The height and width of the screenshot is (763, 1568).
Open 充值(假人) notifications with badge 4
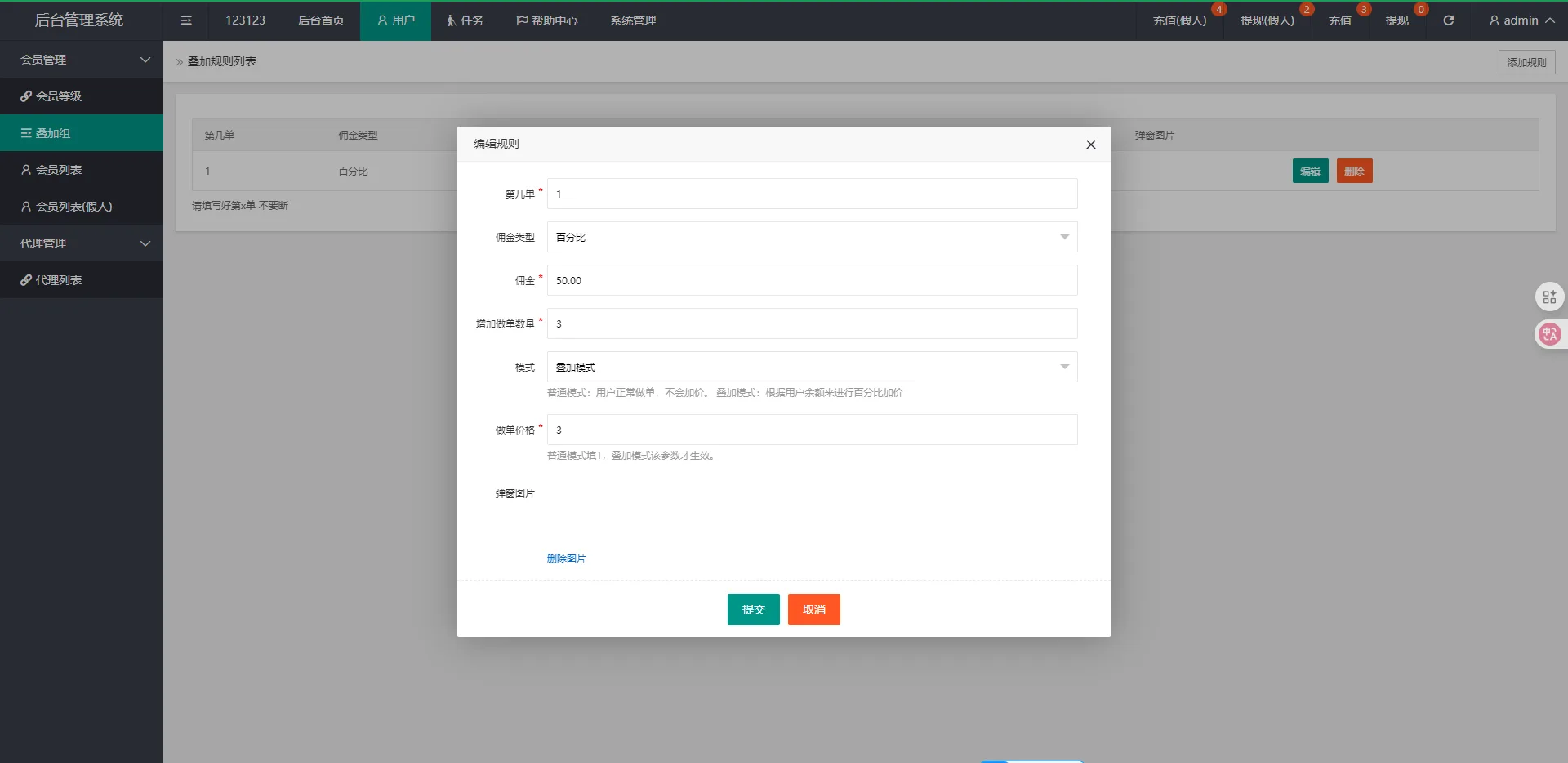pos(1179,20)
